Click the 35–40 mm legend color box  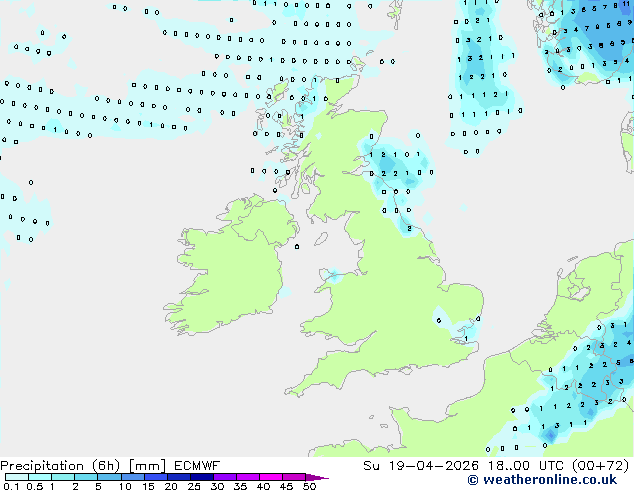(x=248, y=477)
